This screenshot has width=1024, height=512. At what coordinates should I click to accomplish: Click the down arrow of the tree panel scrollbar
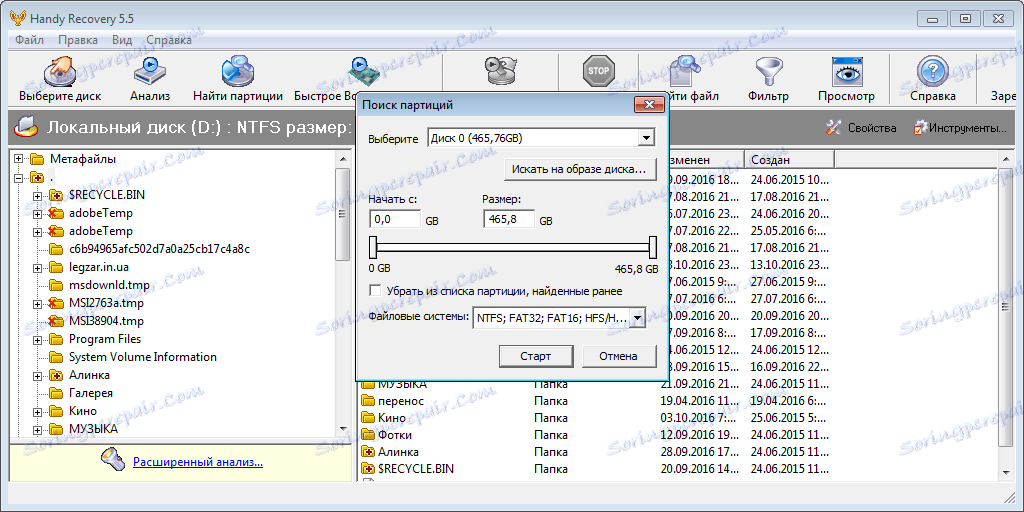click(342, 429)
